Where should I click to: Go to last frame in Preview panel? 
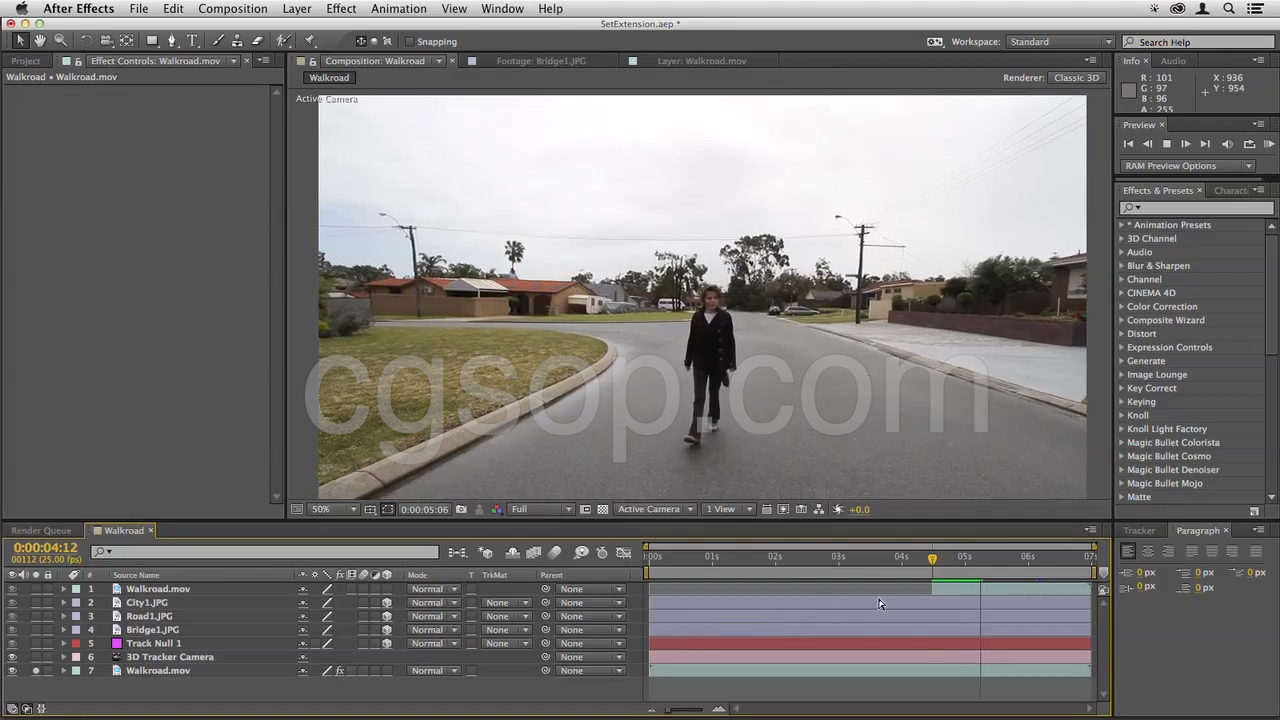[1205, 144]
